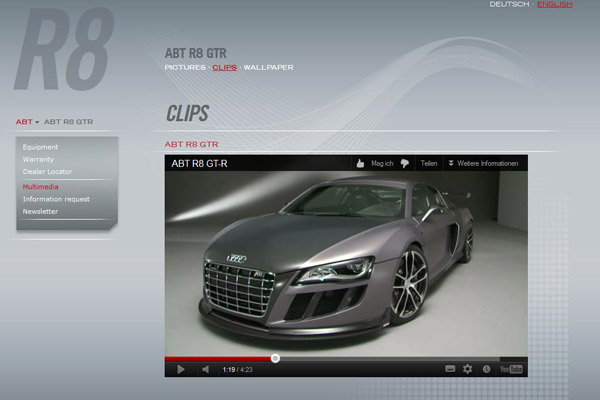Image resolution: width=600 pixels, height=400 pixels.
Task: Dislike the video with thumbs down
Action: click(405, 163)
